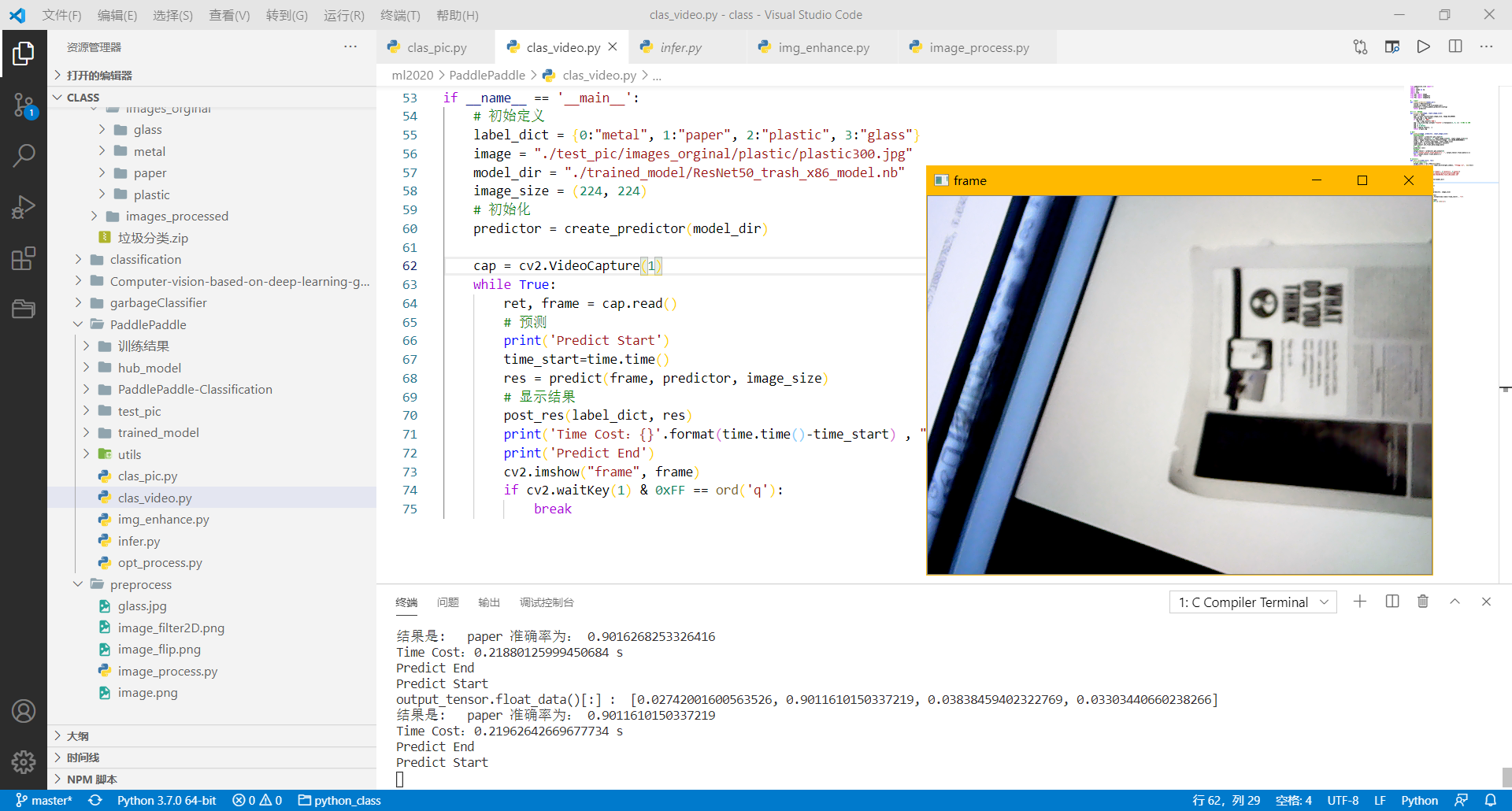
Task: Close the terminal panel
Action: tap(1486, 602)
